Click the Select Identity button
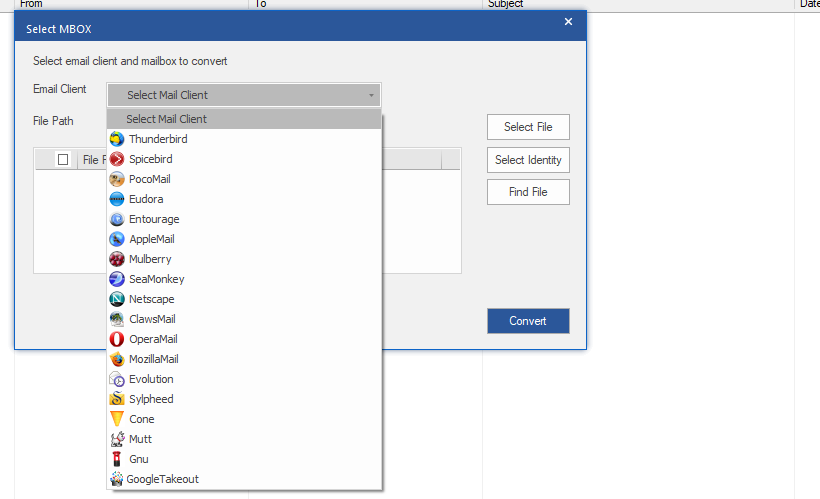The width and height of the screenshot is (820, 499). (528, 160)
